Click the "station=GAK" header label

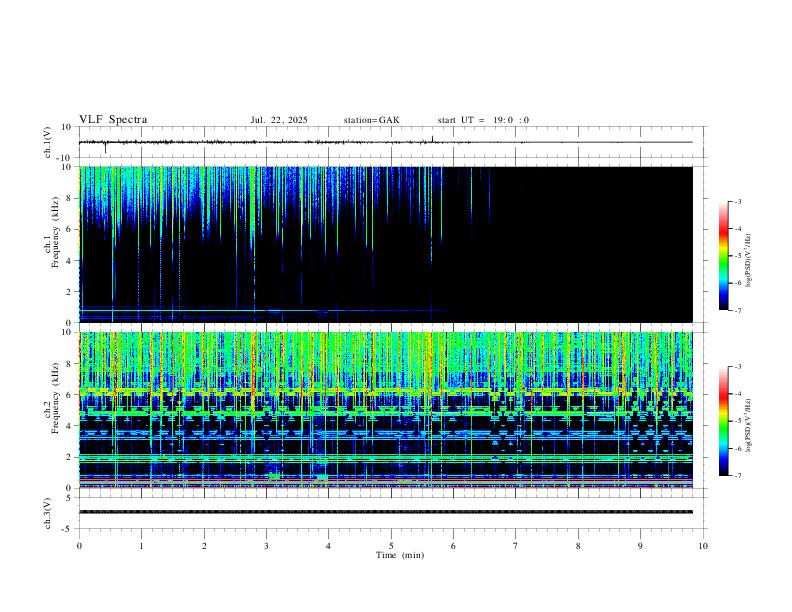point(371,120)
